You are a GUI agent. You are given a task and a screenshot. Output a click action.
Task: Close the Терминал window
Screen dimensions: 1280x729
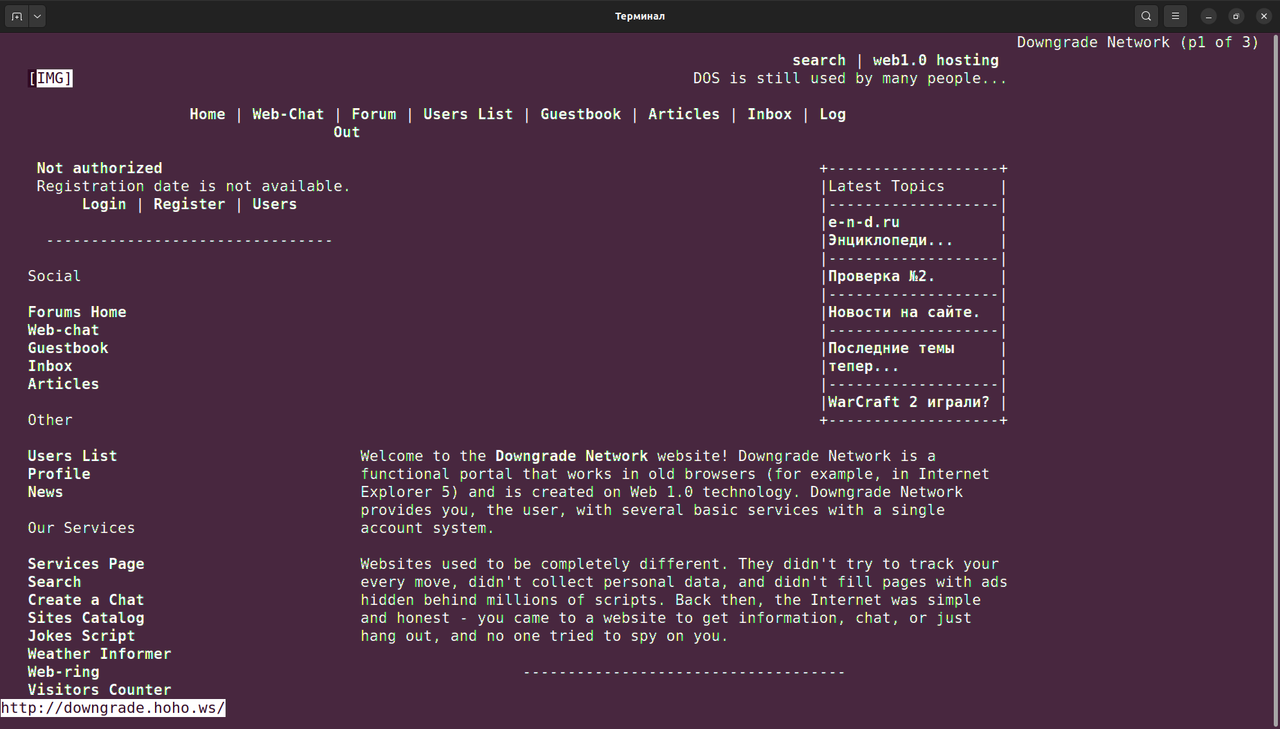coord(1263,16)
